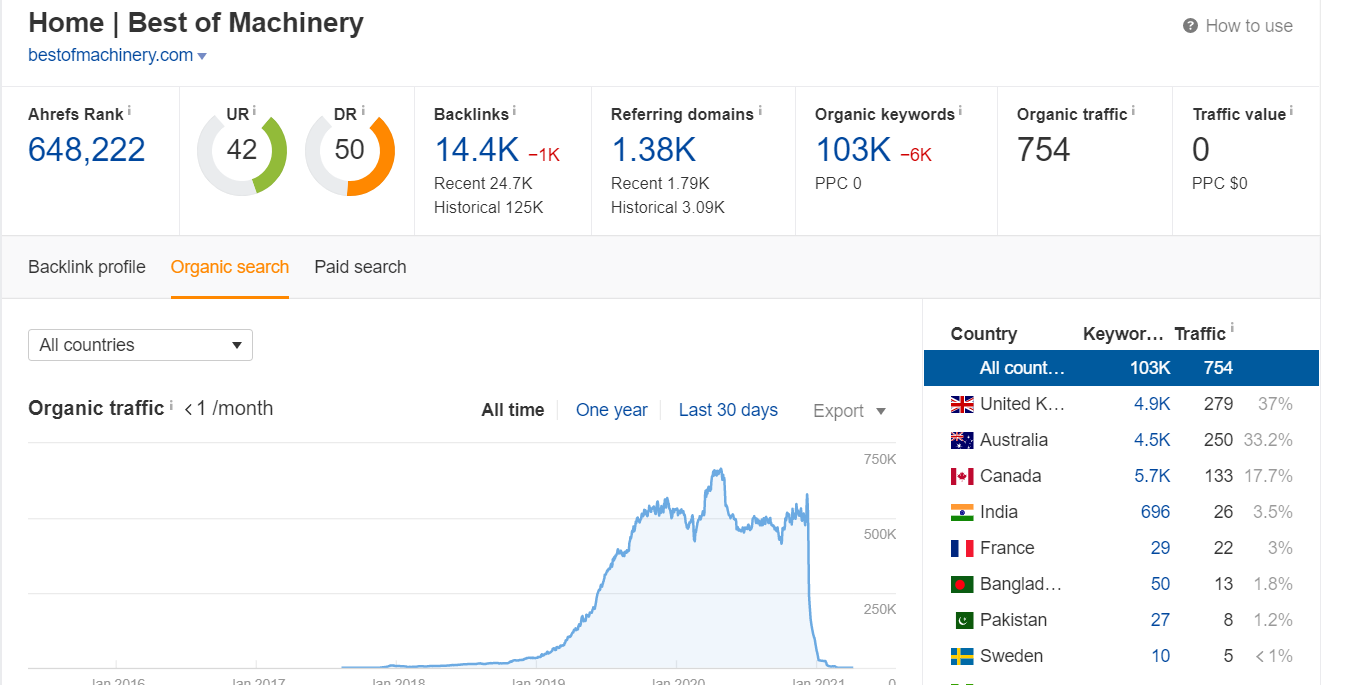Click the Sweden flag icon
Image resolution: width=1364 pixels, height=685 pixels.
click(x=962, y=656)
